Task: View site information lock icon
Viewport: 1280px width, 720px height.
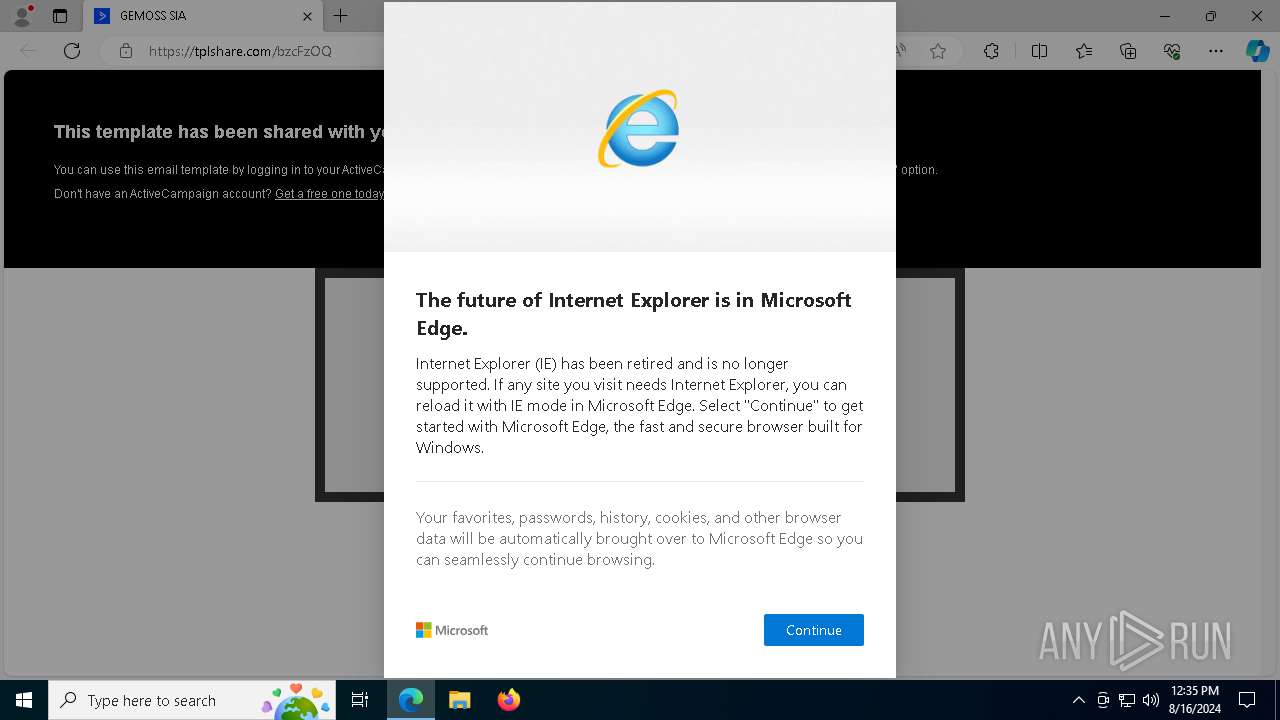Action: 125,51
